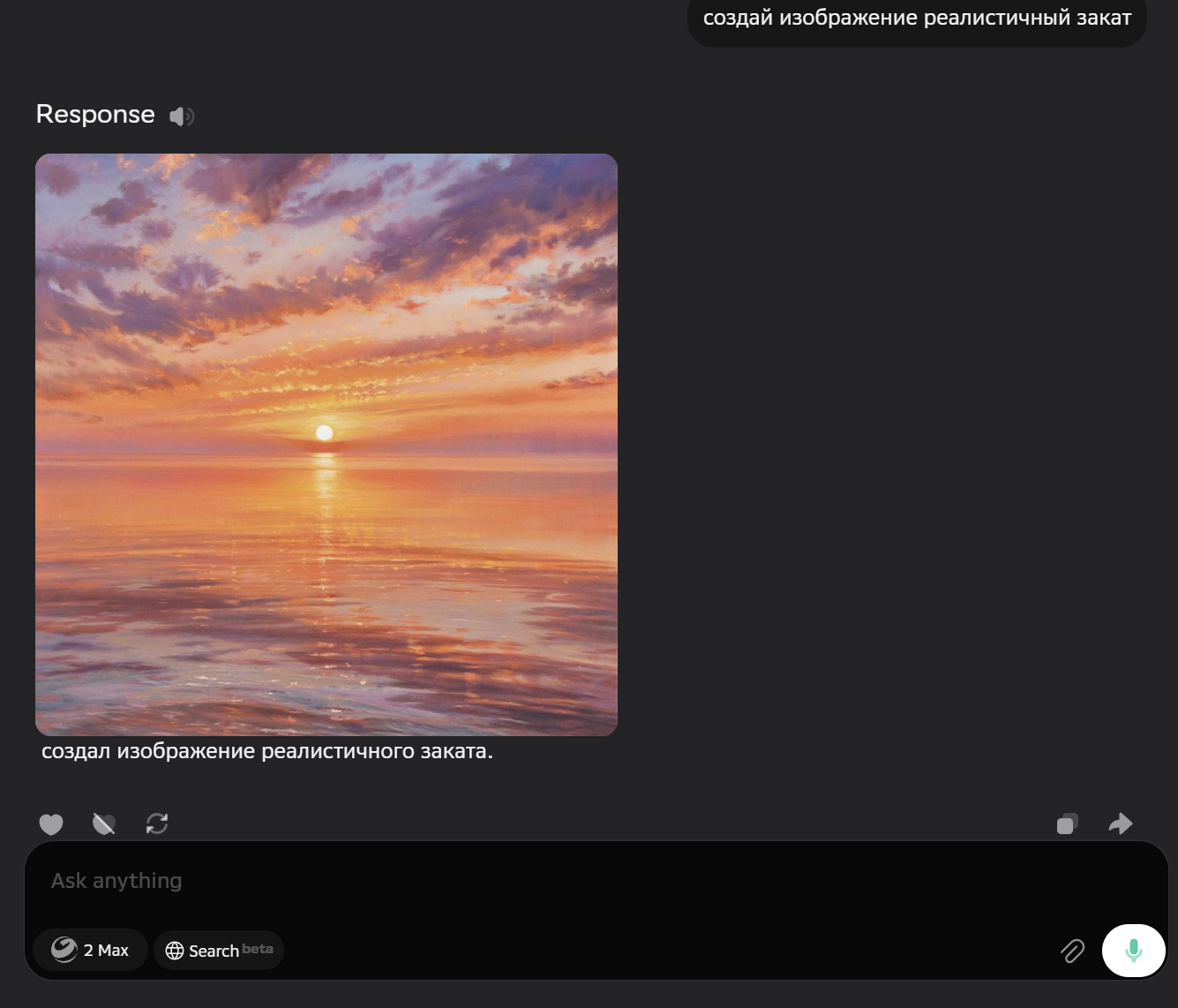Start voice input with the microphone button
This screenshot has height=1008, width=1178.
1134,951
